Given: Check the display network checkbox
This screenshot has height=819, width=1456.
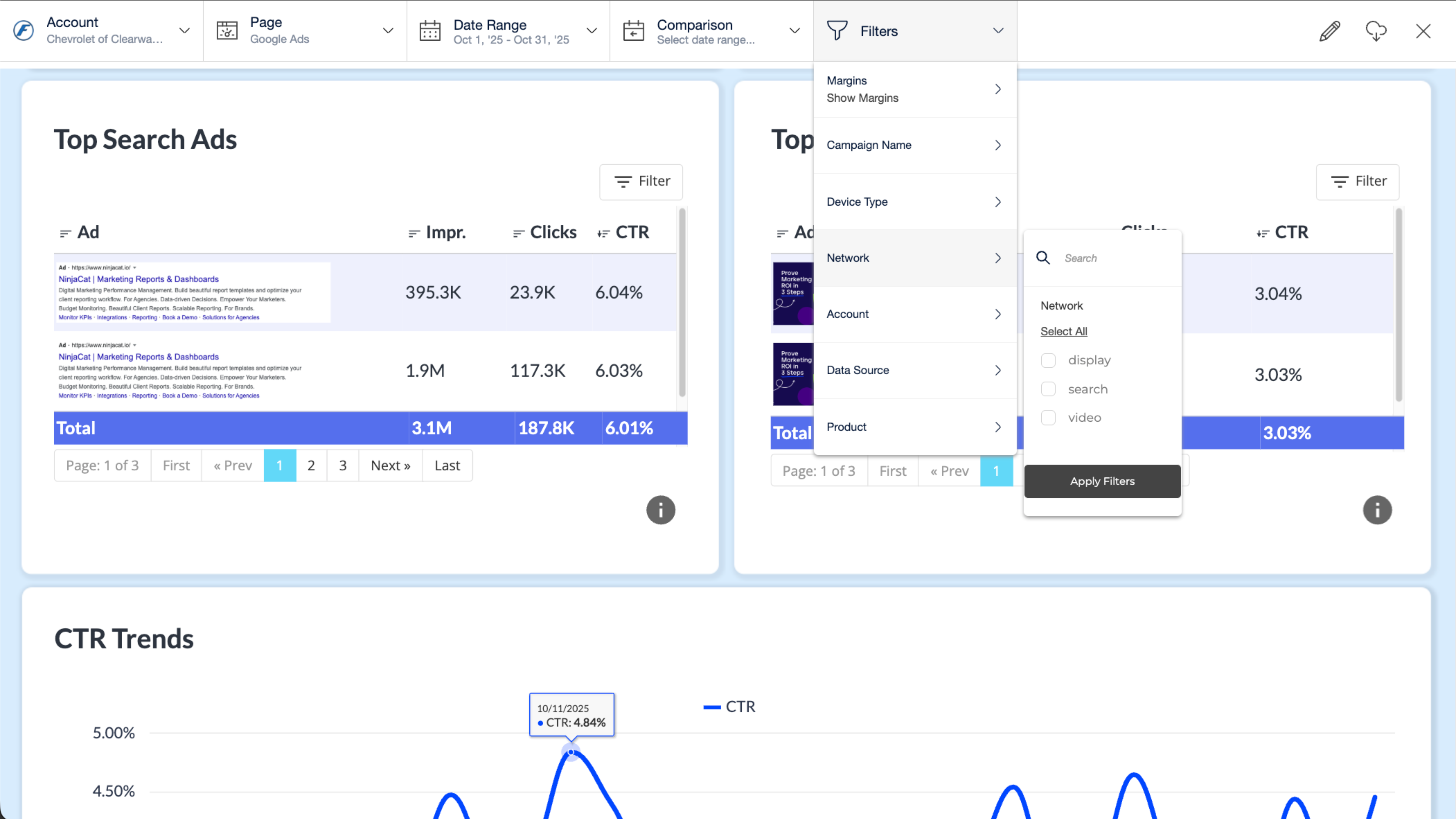Looking at the screenshot, I should pyautogui.click(x=1048, y=361).
